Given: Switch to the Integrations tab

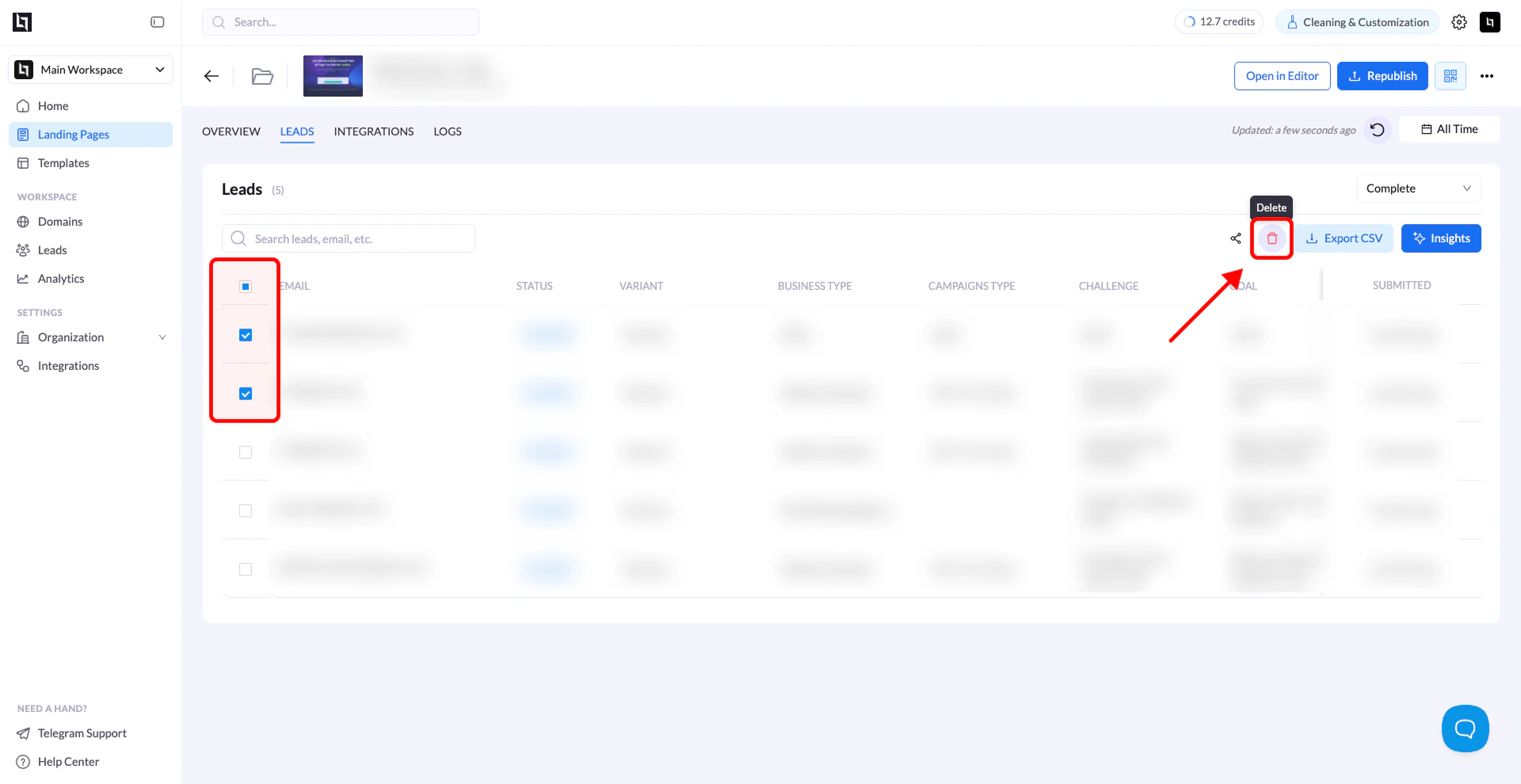Looking at the screenshot, I should tap(374, 131).
